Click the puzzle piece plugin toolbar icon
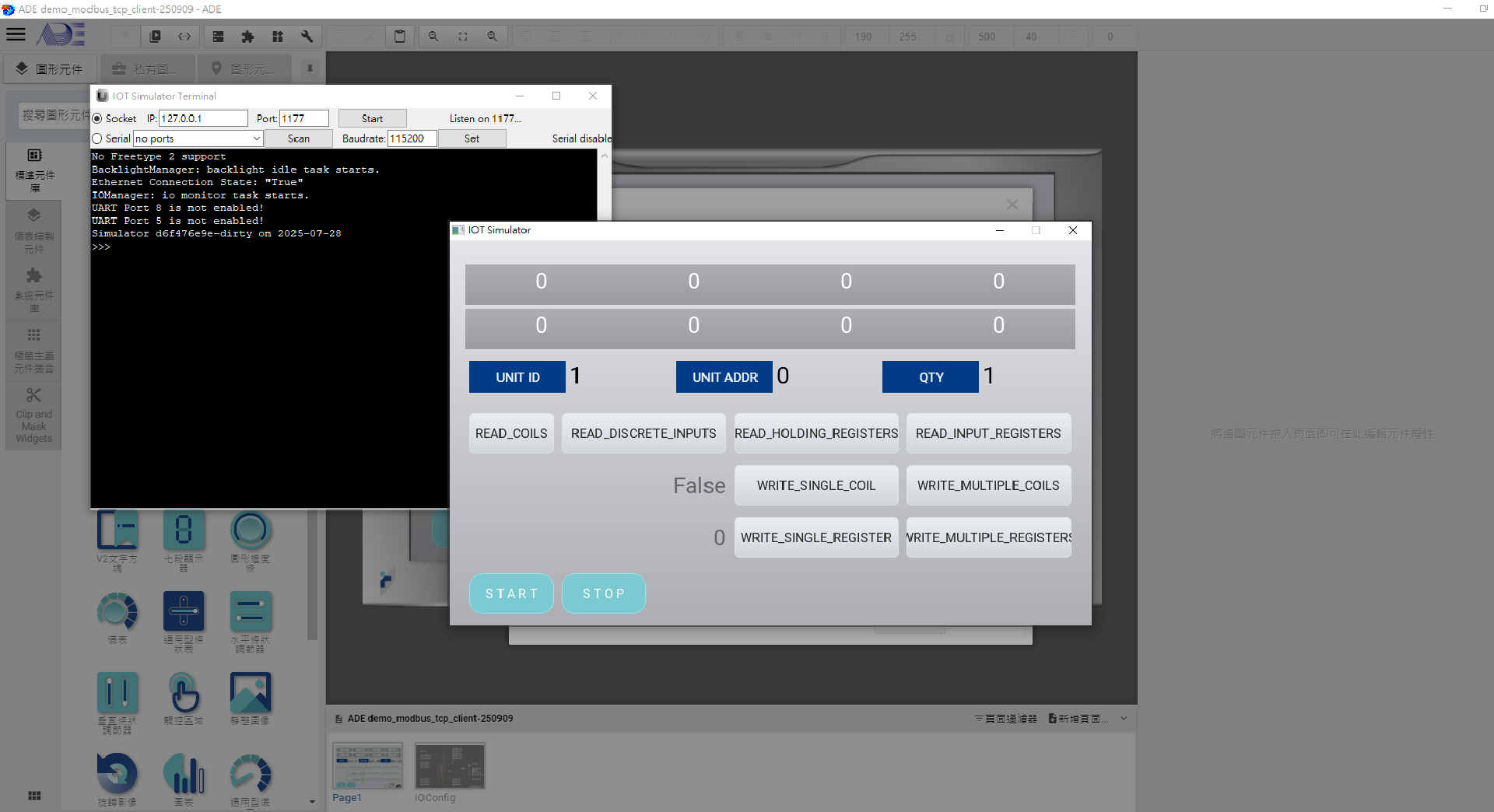This screenshot has height=812, width=1494. pyautogui.click(x=247, y=37)
